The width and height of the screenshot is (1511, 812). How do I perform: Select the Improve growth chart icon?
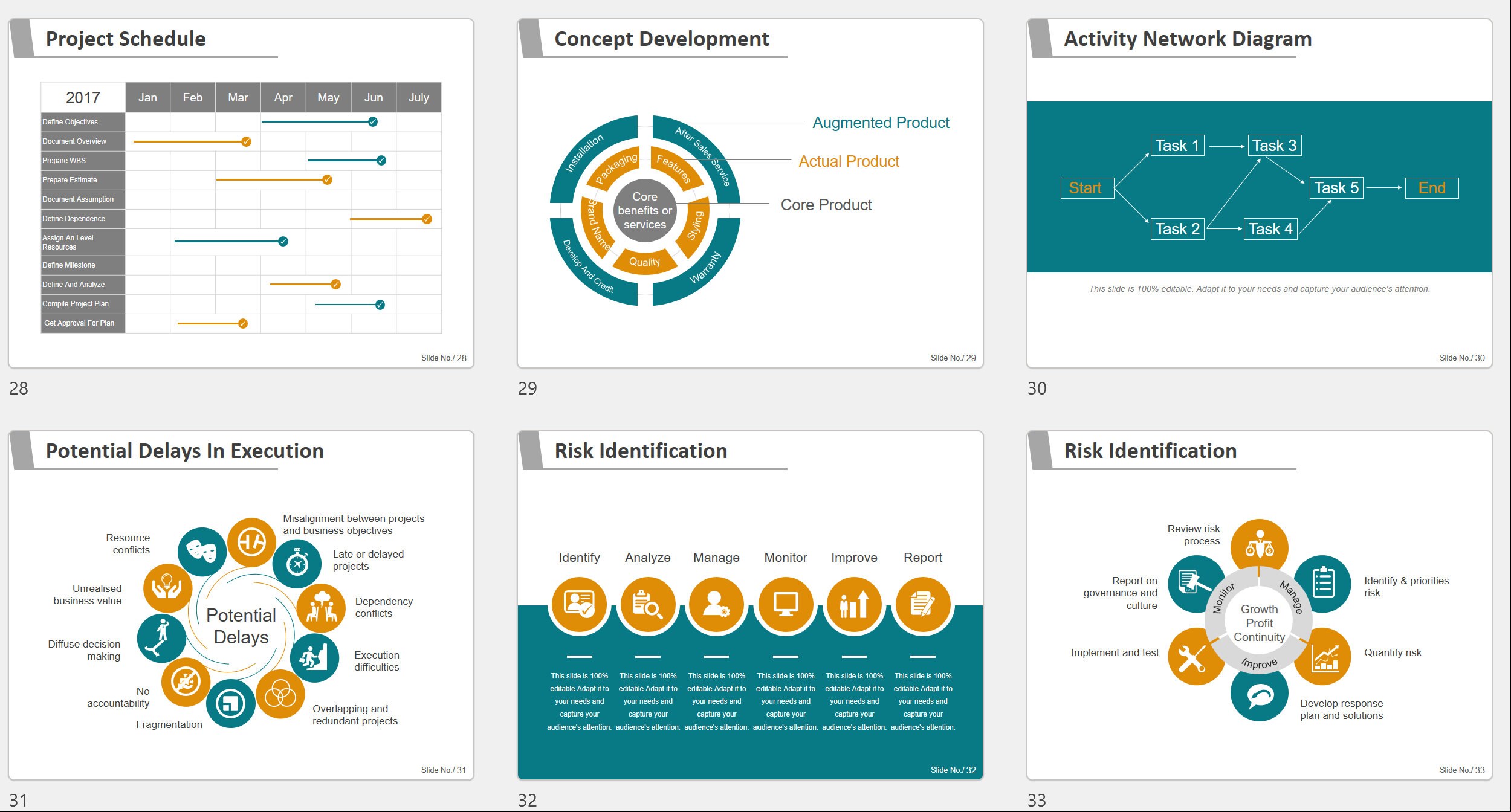click(854, 604)
